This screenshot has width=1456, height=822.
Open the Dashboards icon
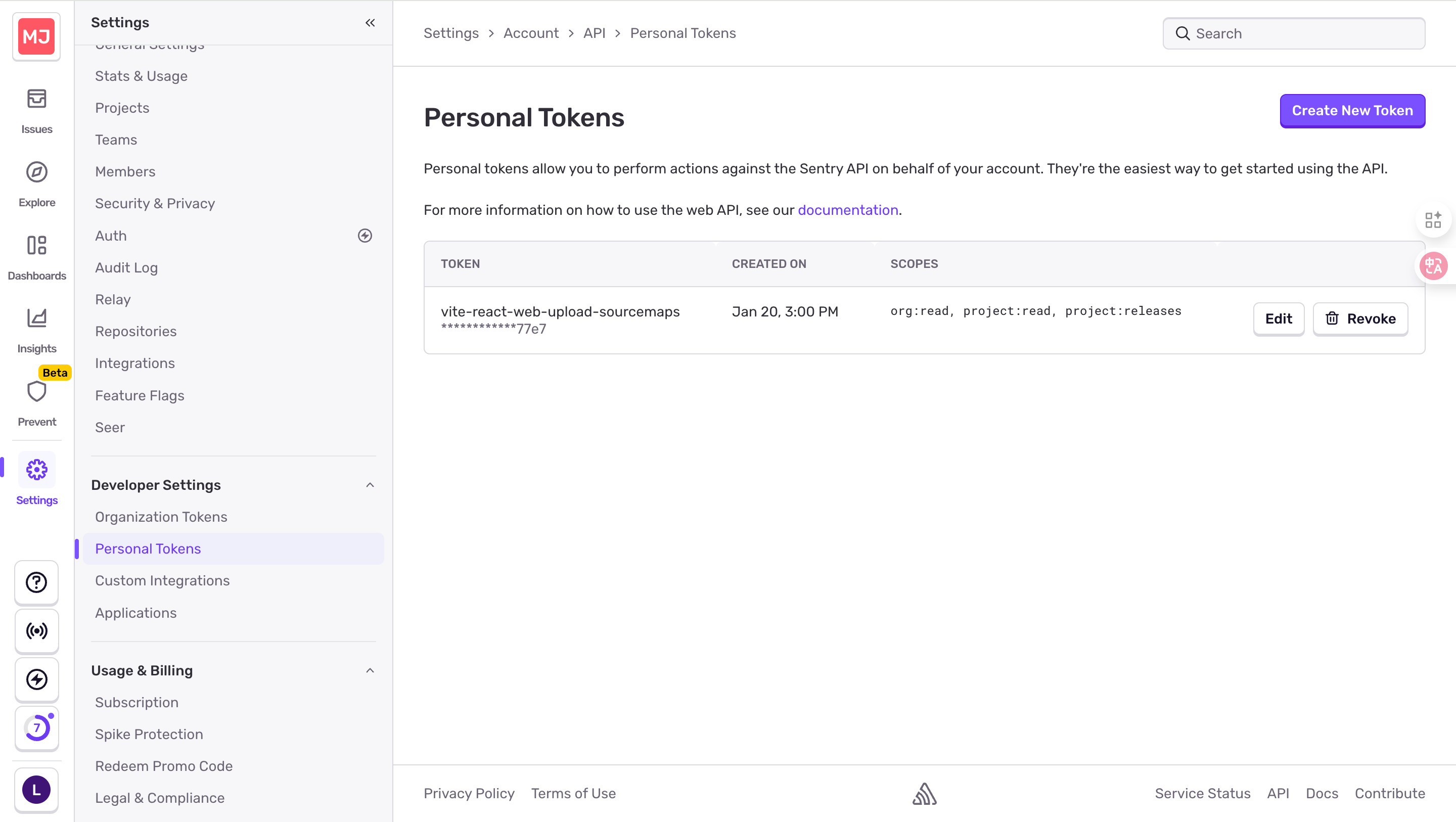click(37, 245)
